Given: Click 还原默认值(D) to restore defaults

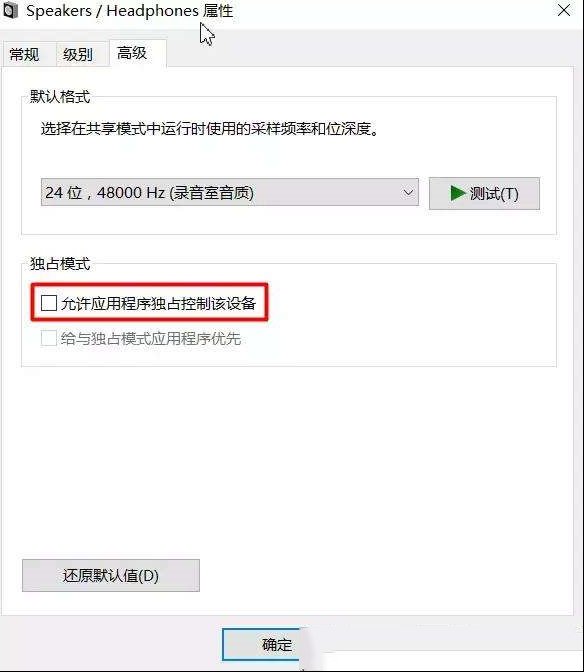Looking at the screenshot, I should coord(111,575).
